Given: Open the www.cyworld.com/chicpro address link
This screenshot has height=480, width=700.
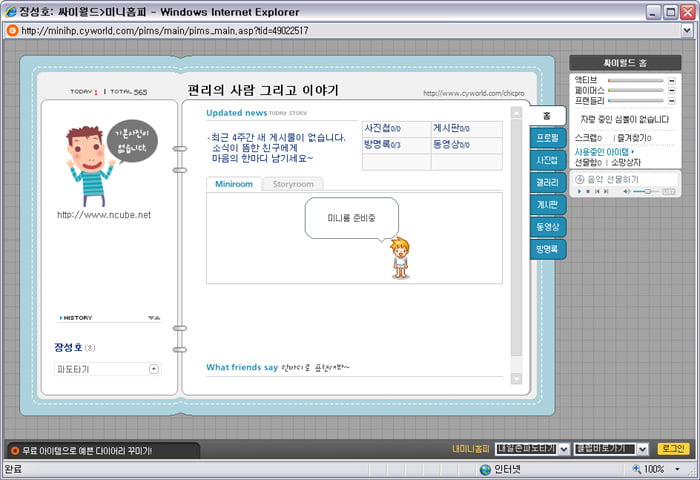Looking at the screenshot, I should 474,93.
